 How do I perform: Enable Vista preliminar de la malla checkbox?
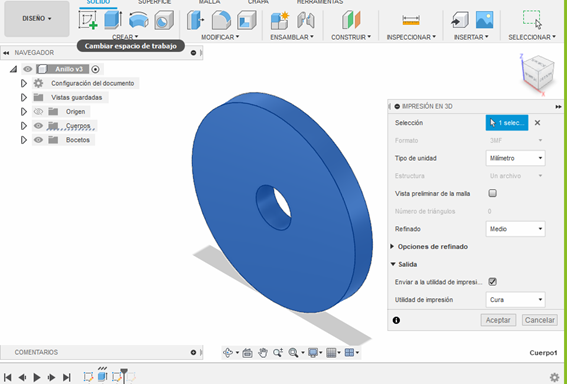coord(492,193)
